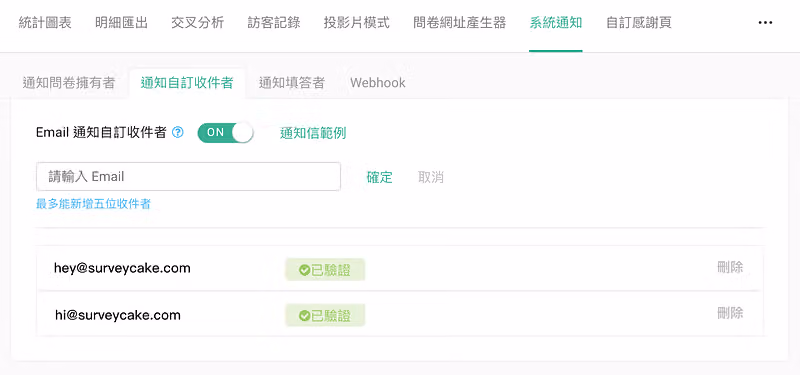Image resolution: width=800 pixels, height=375 pixels.
Task: Click 最多能新增五位收件者 hint text
Action: [93, 204]
